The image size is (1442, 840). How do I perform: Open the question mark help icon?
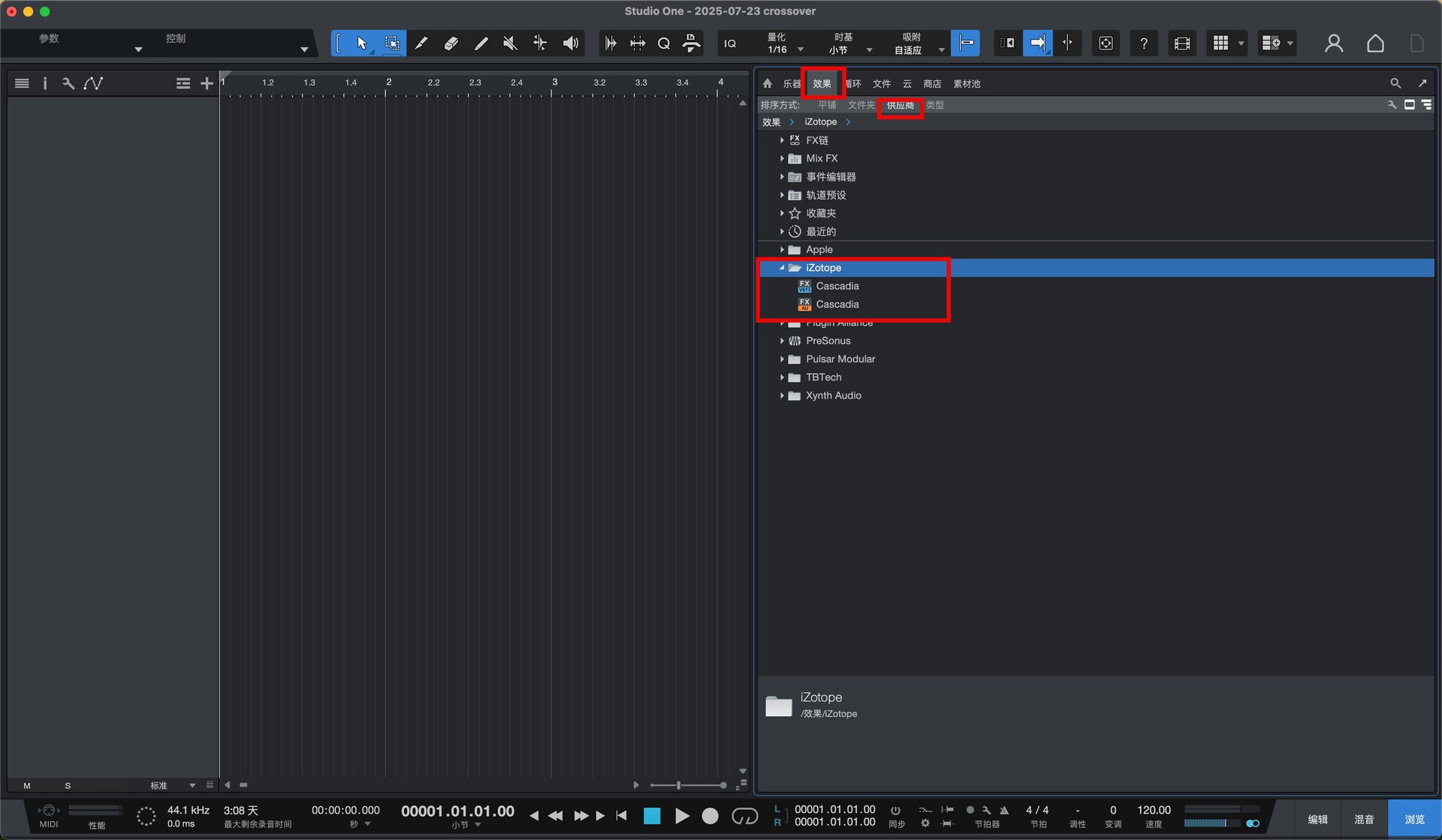[x=1144, y=44]
